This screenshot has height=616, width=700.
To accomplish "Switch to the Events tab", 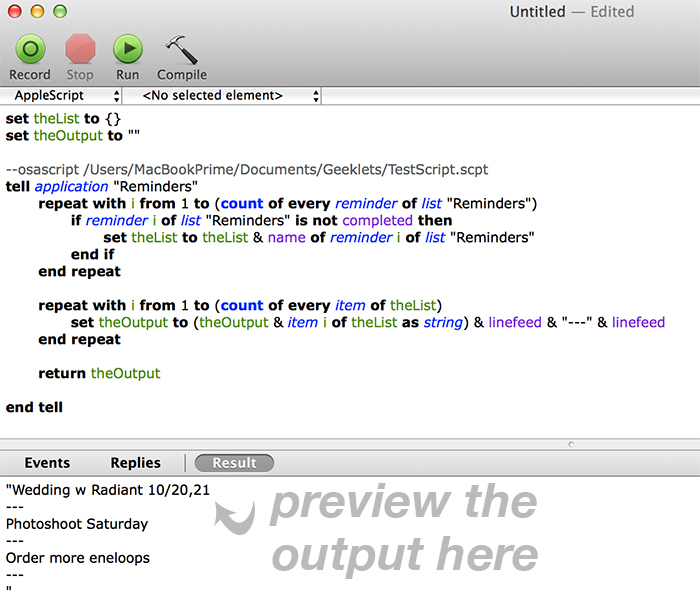I will [47, 463].
